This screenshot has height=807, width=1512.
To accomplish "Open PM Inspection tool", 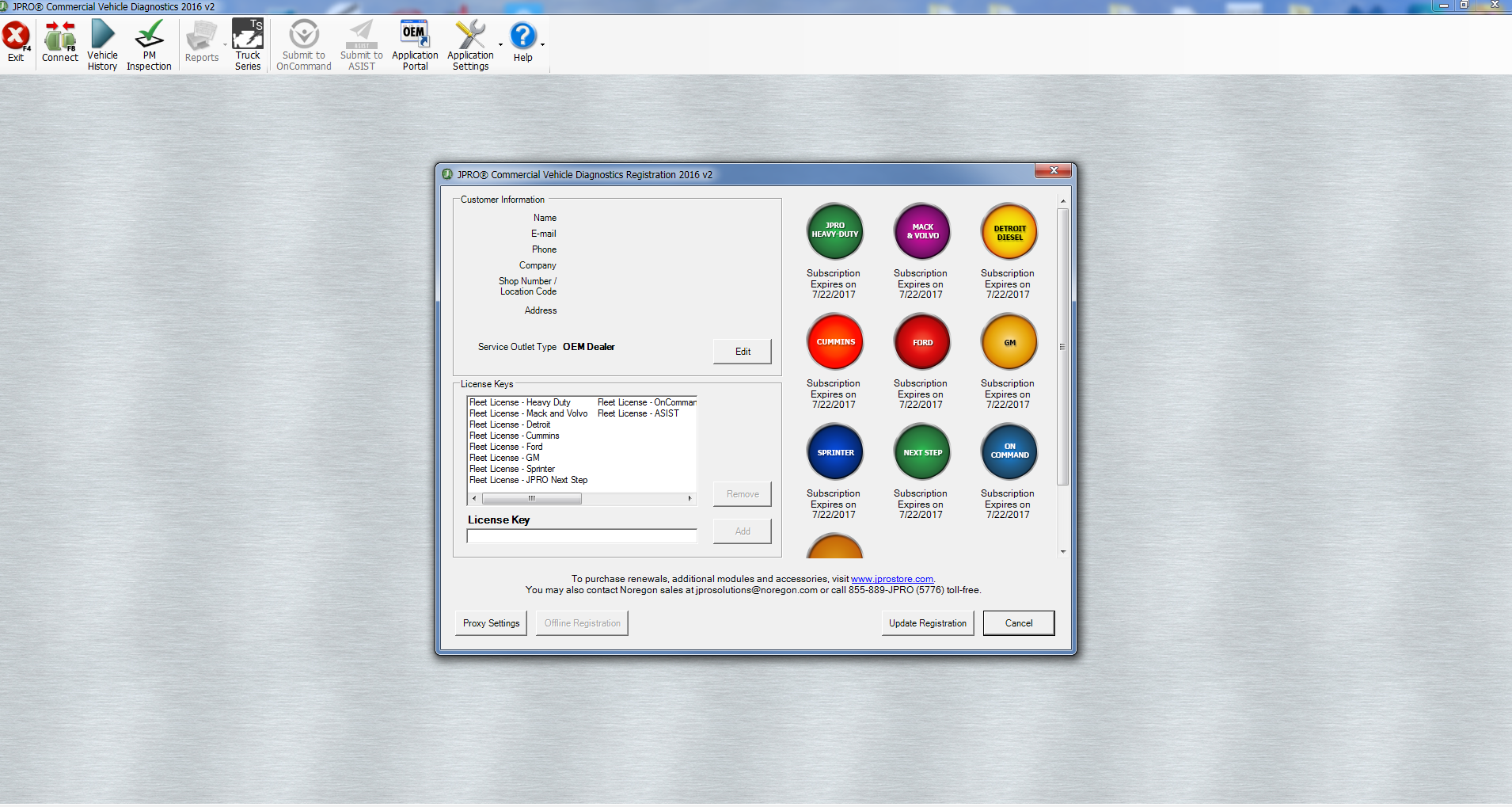I will 149,45.
